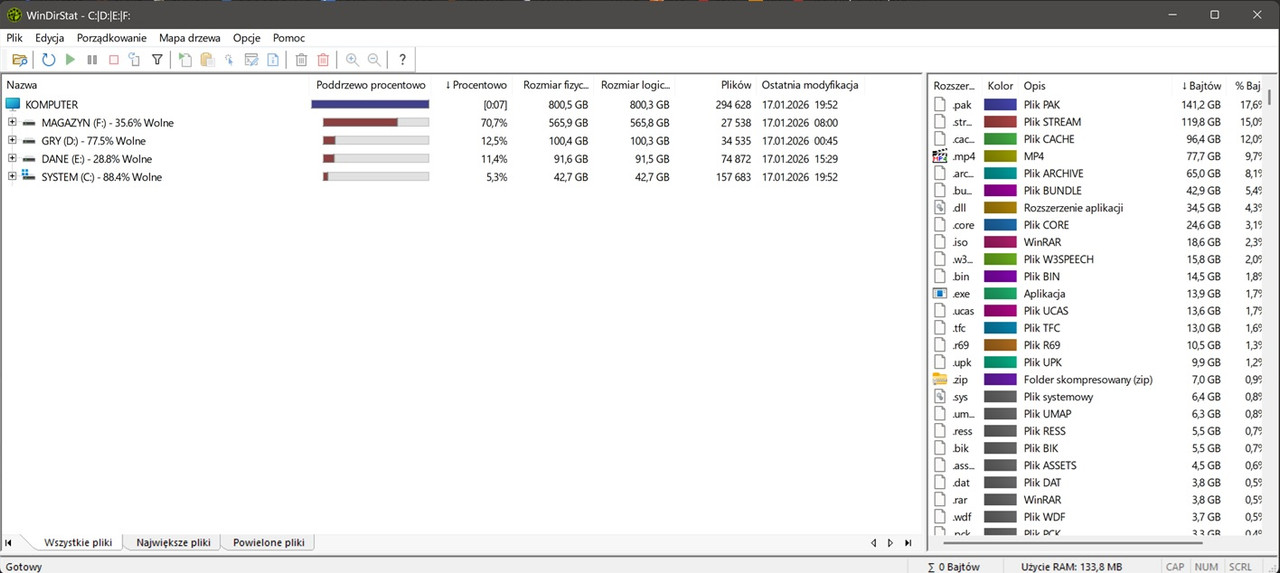Click the red .stream color swatch

(1000, 122)
